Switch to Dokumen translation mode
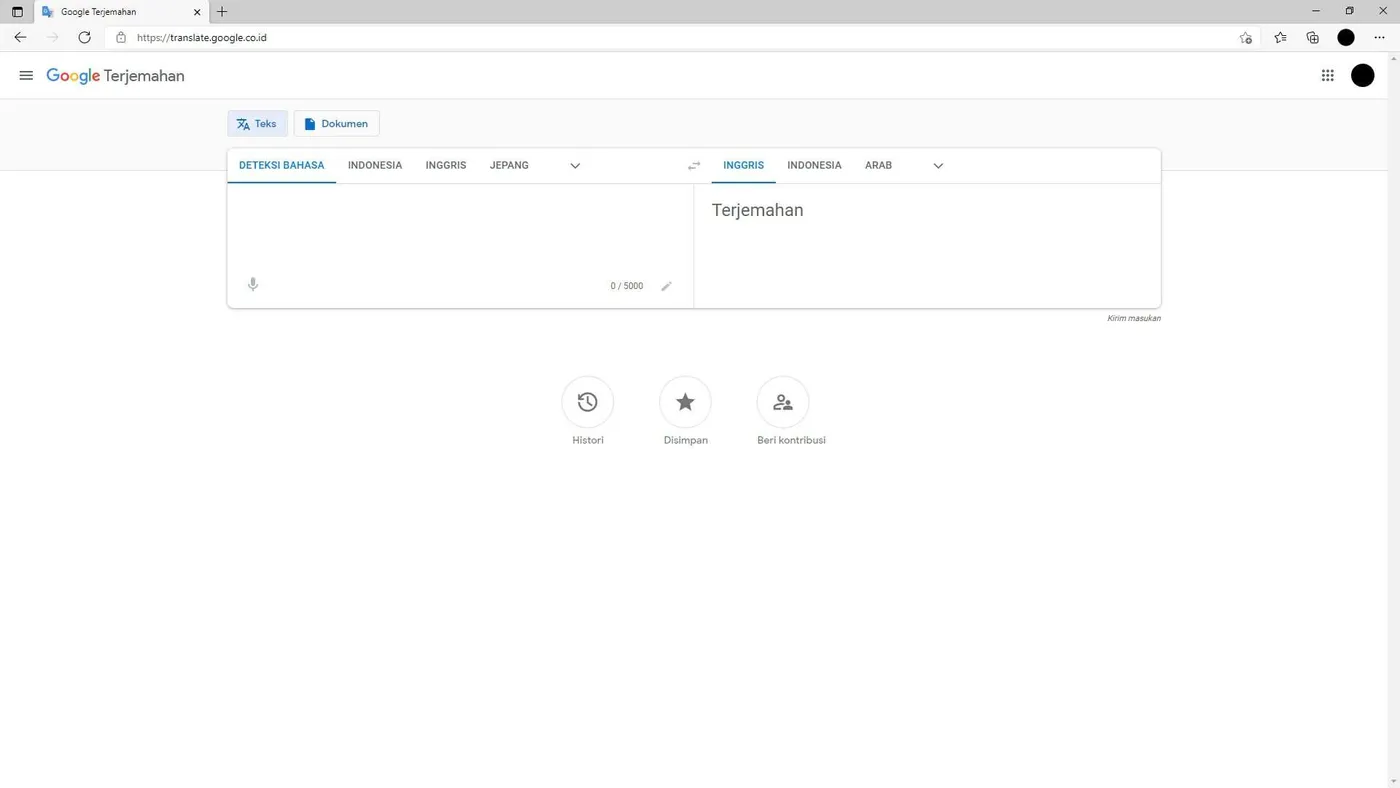 pos(336,124)
